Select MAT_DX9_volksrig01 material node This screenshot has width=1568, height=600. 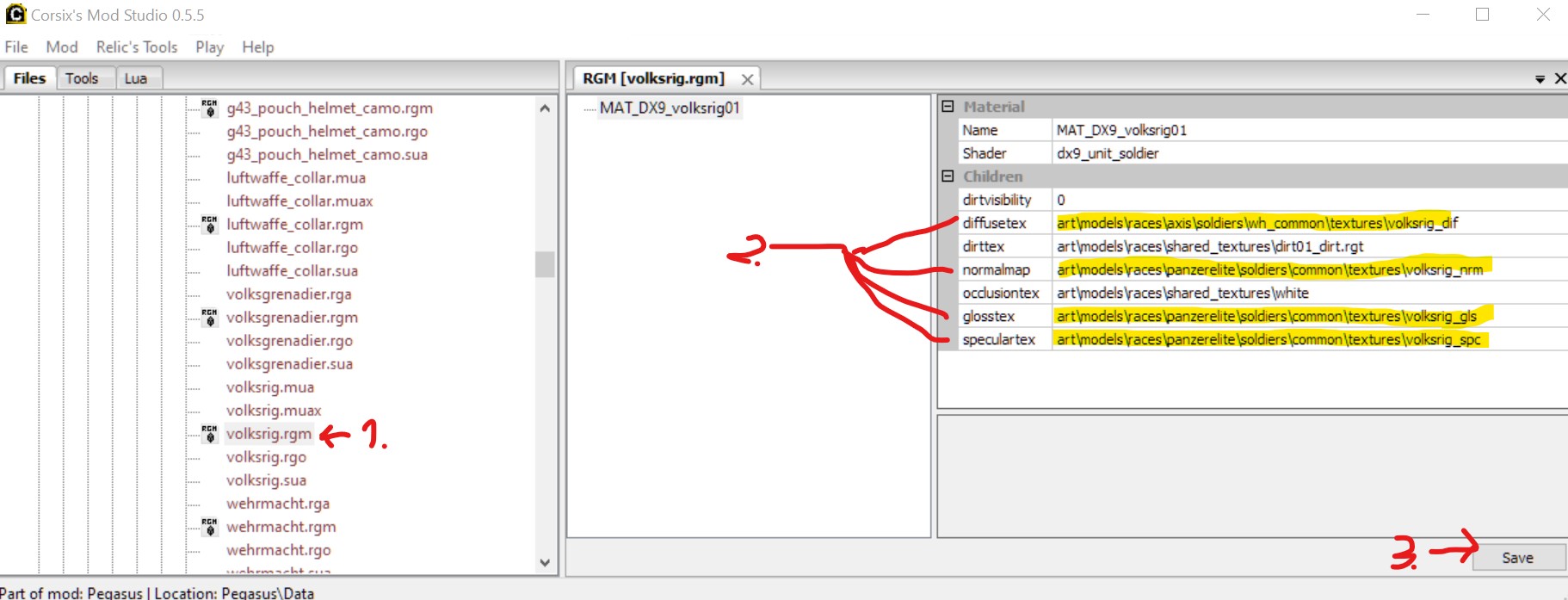click(669, 108)
